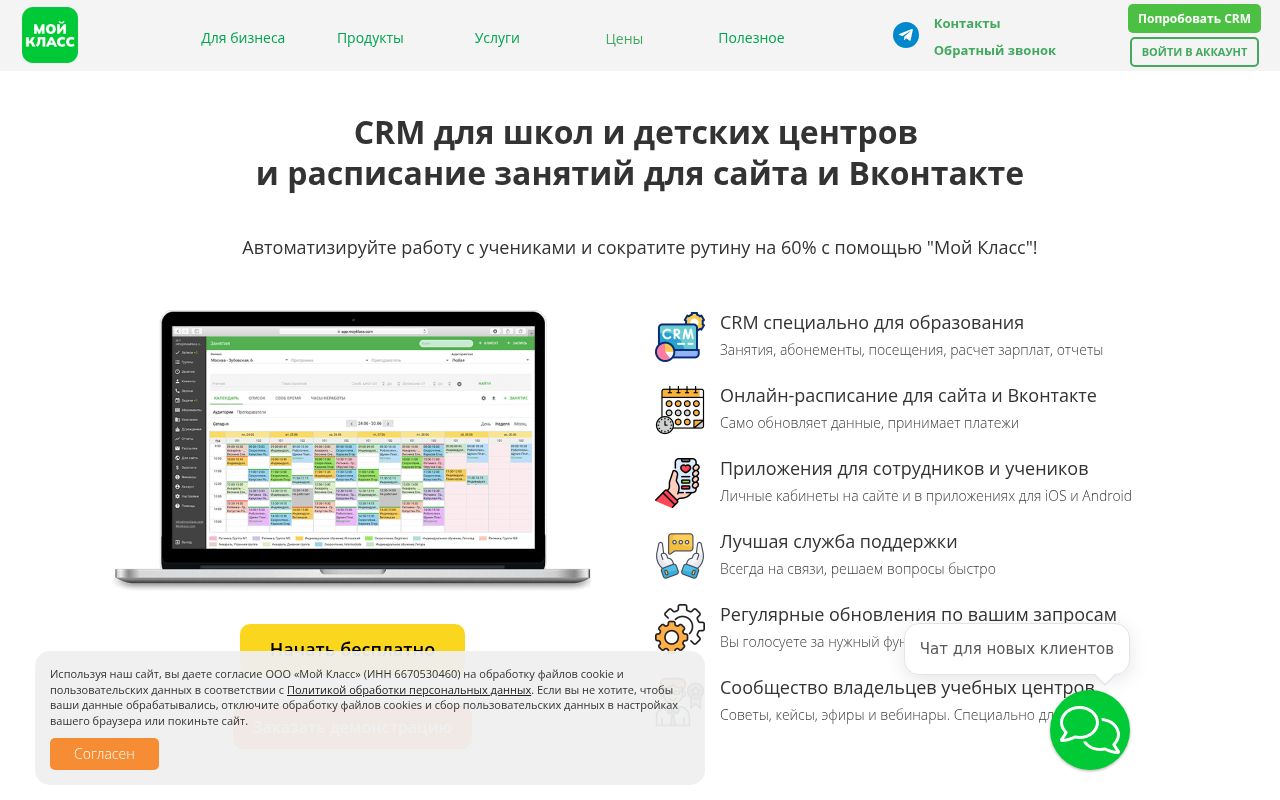Open the Telegram contact icon
Viewport: 1280px width, 800px height.
pyautogui.click(x=906, y=35)
